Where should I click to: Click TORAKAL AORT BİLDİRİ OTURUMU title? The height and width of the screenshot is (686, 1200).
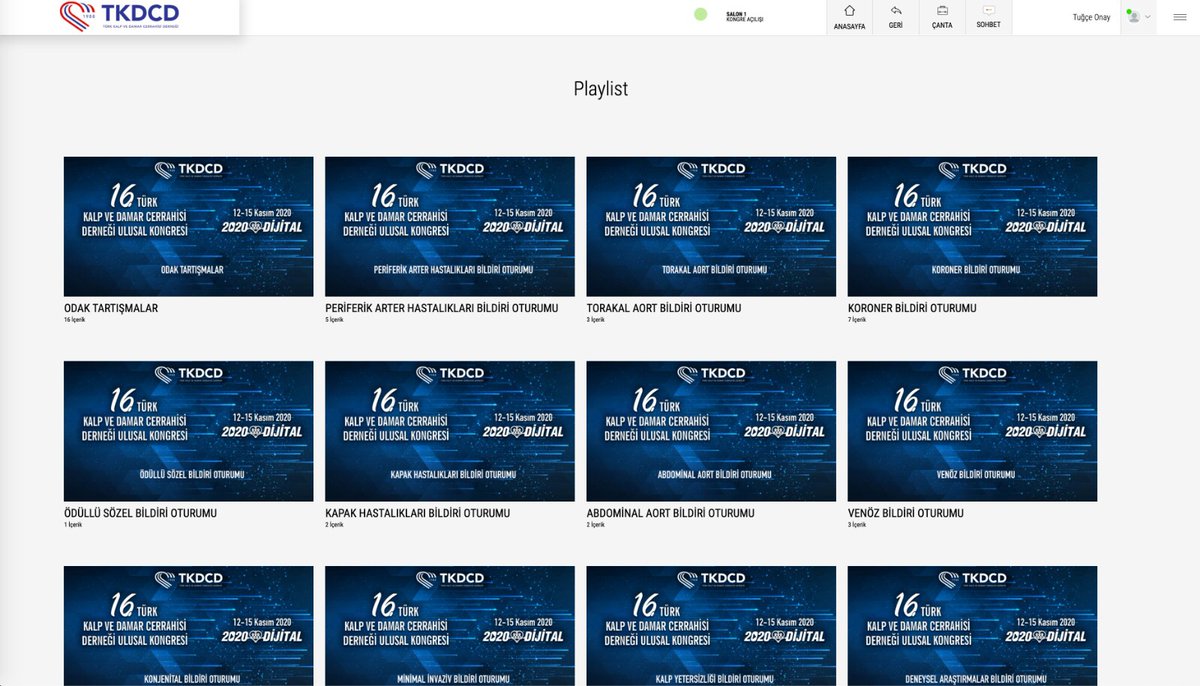664,308
